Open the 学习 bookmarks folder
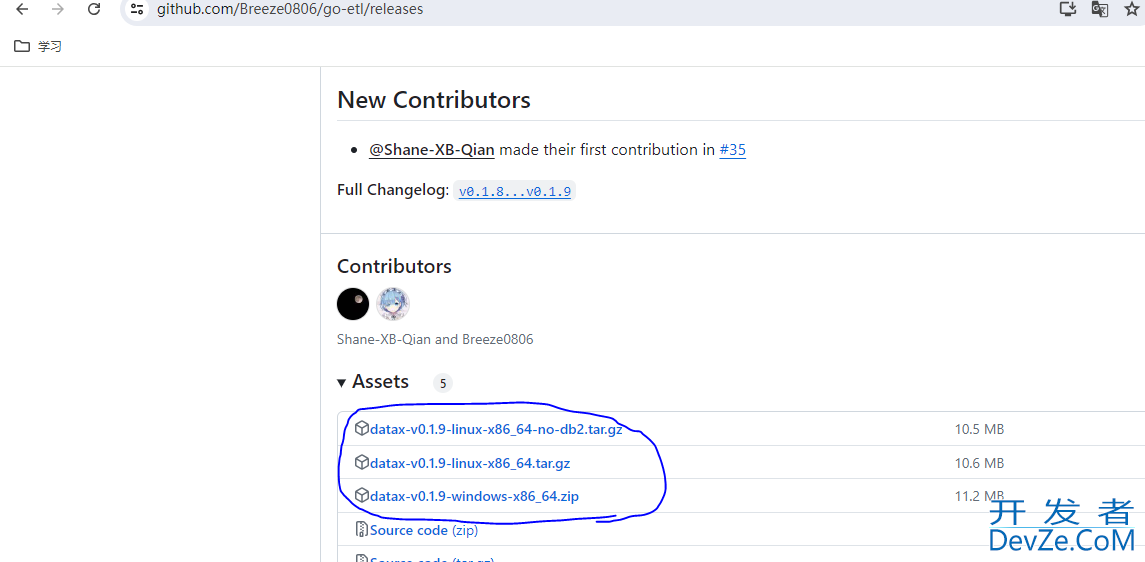1145x562 pixels. pos(38,47)
